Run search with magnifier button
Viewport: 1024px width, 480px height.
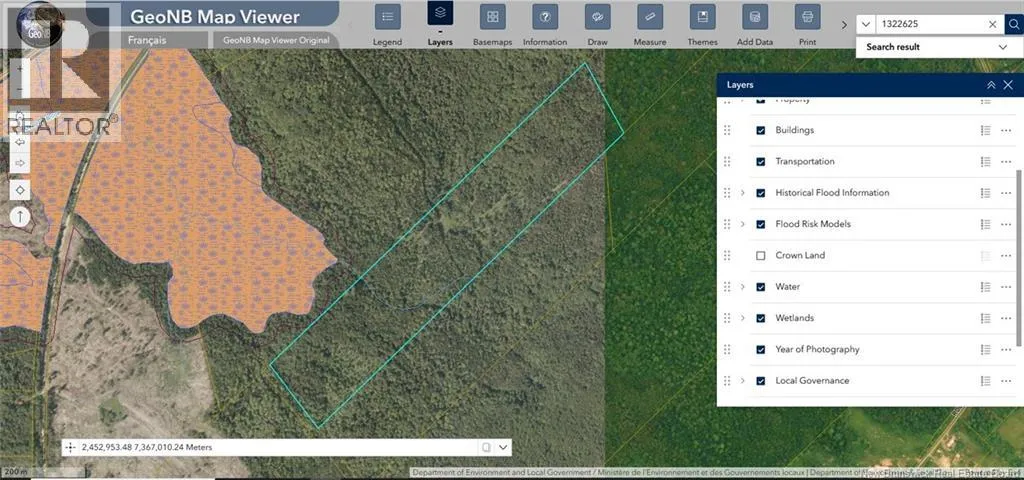1014,24
